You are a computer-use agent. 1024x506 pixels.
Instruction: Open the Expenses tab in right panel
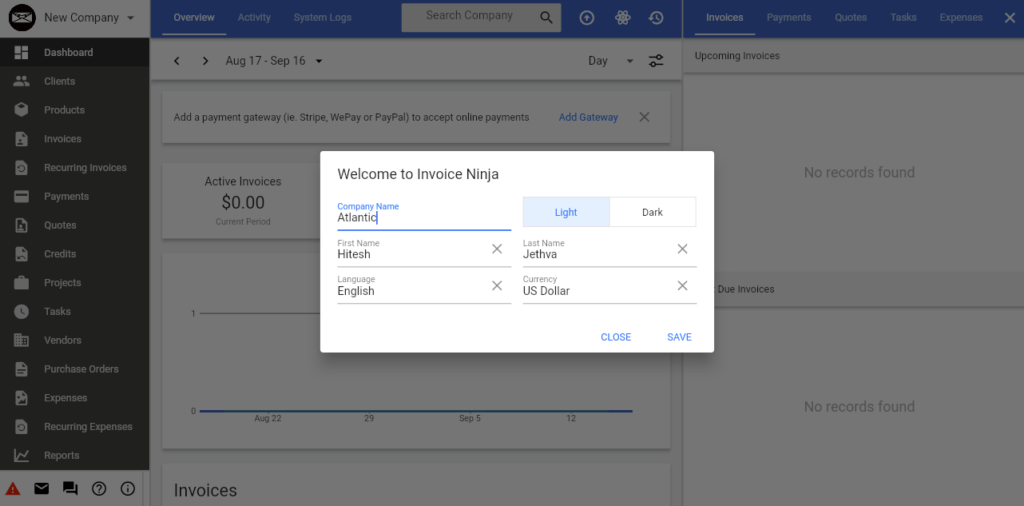pos(961,18)
